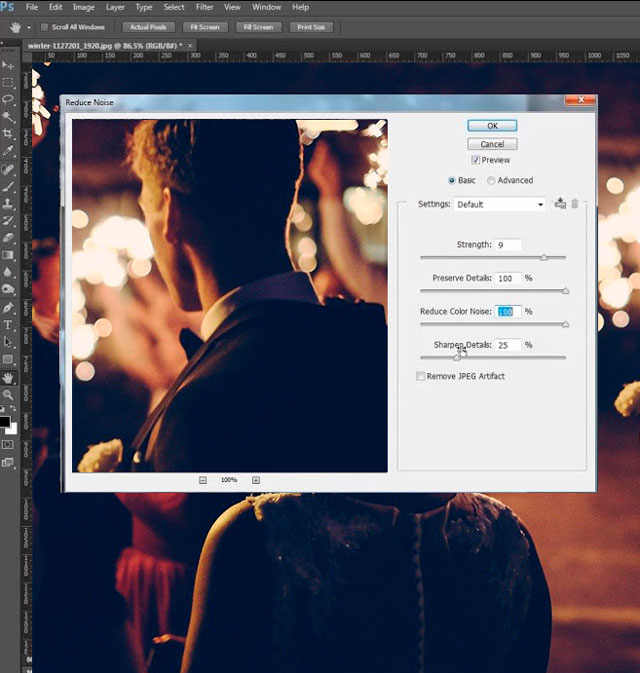This screenshot has width=640, height=673.
Task: Pick the Eyedropper tool
Action: [8, 151]
